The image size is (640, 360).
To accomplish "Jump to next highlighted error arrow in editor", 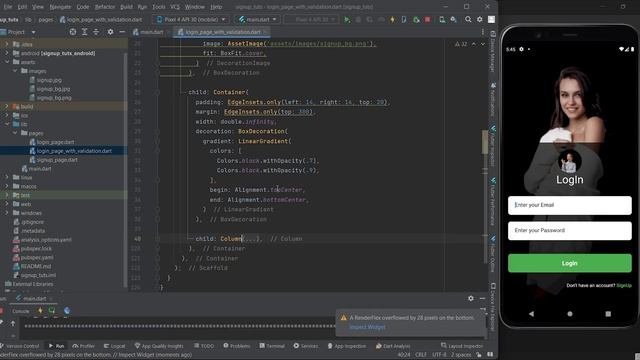I will [x=483, y=44].
